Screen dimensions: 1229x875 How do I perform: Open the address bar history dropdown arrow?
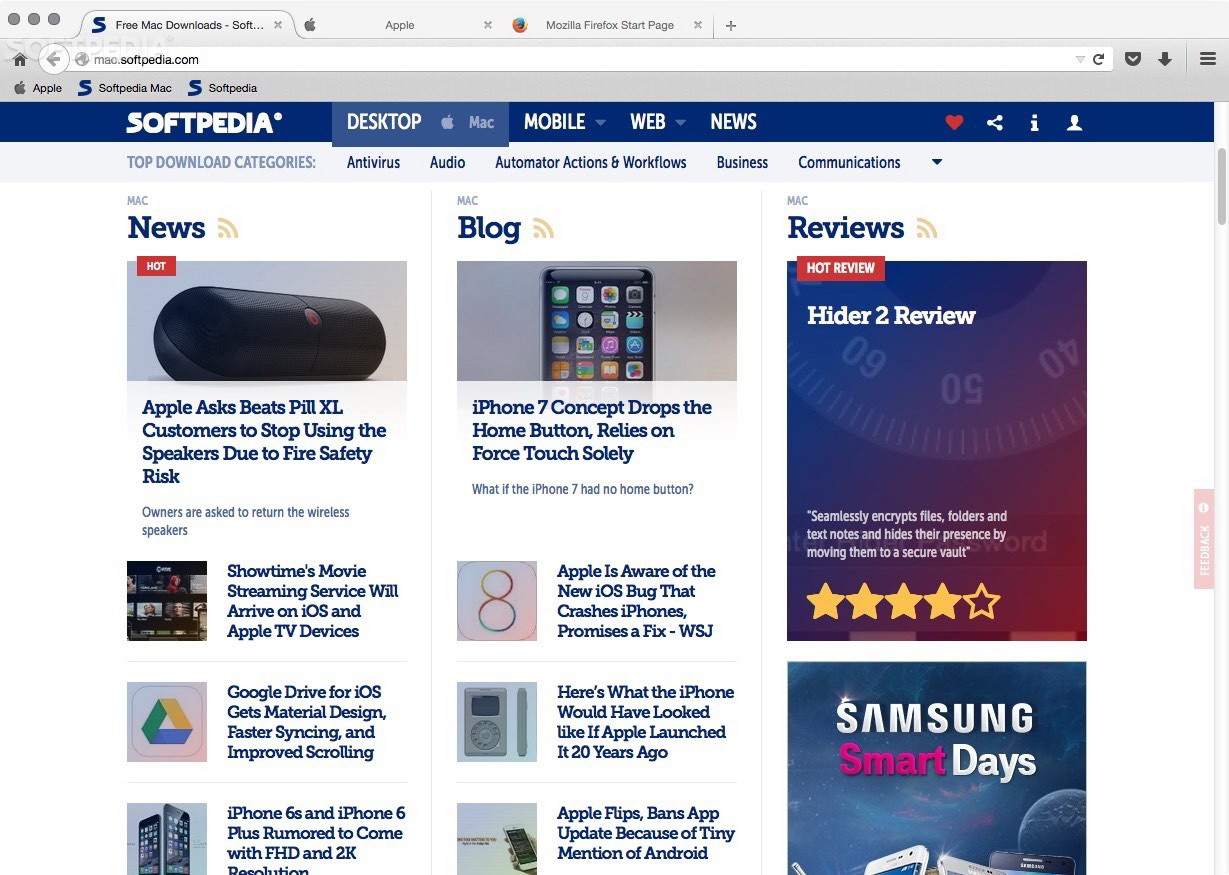[x=1080, y=60]
